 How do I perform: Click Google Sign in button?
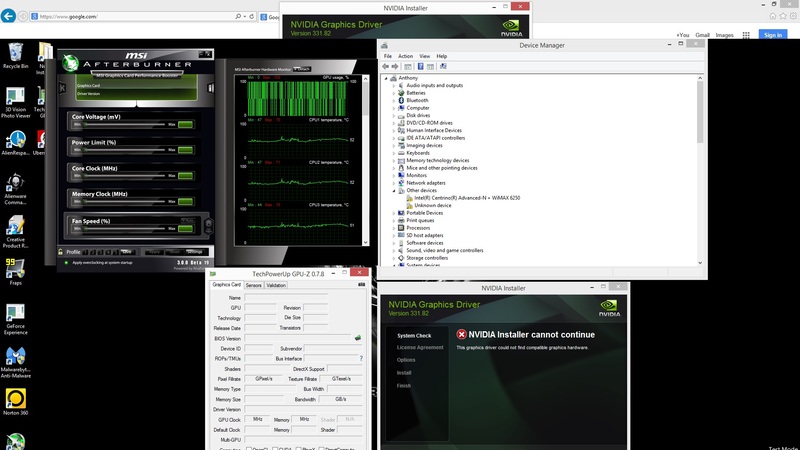point(773,35)
